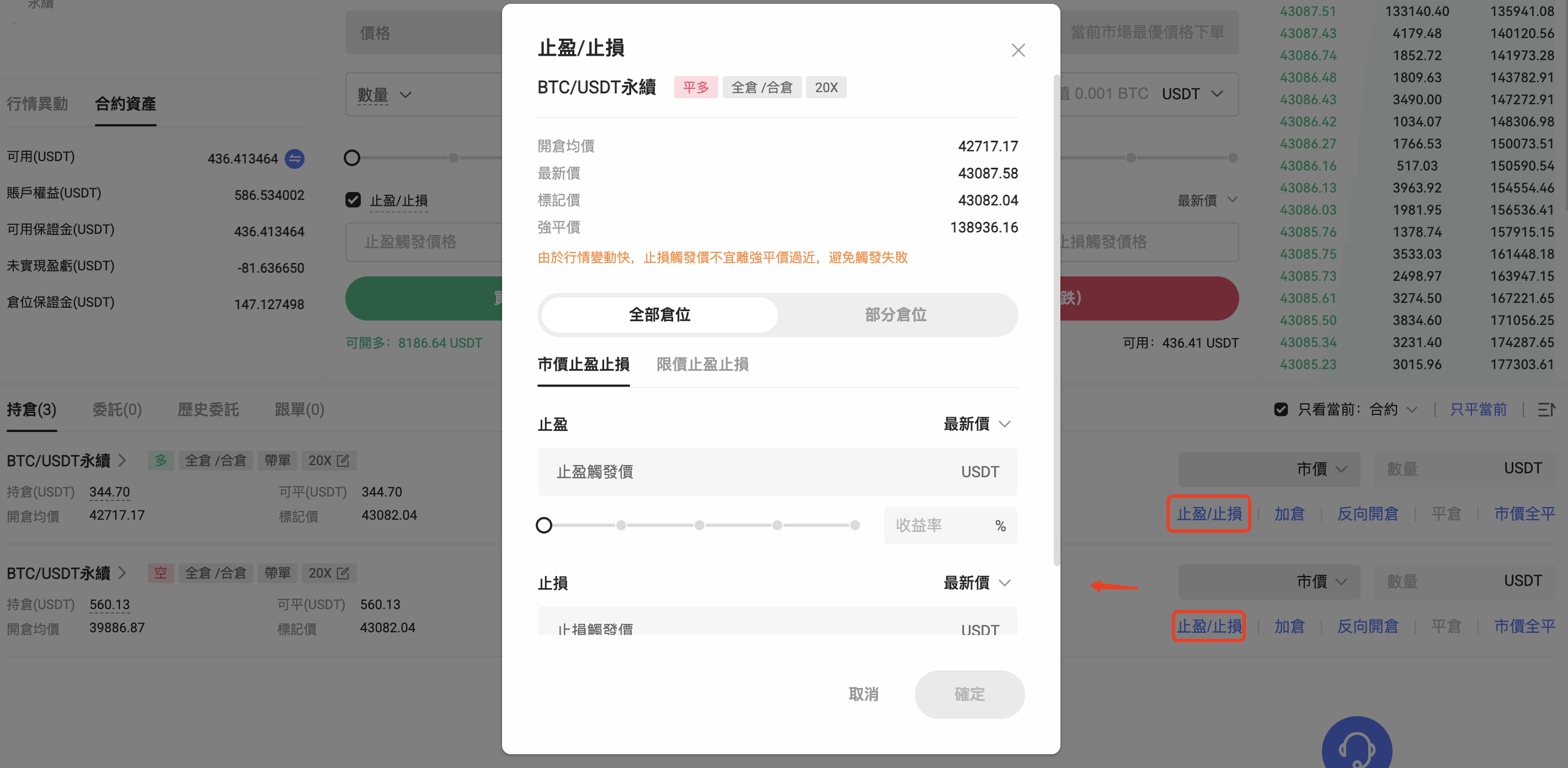Click order book price 43085.23

click(x=1308, y=365)
